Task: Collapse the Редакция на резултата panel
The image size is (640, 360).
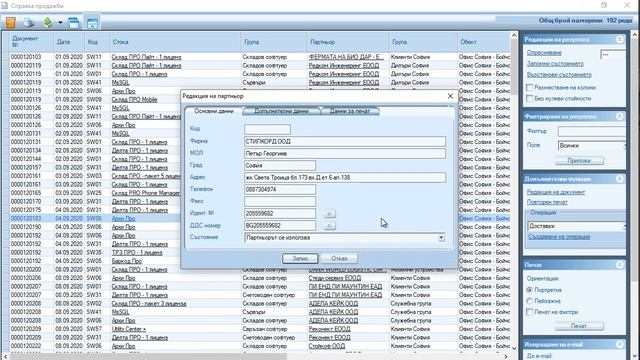Action: pos(620,39)
